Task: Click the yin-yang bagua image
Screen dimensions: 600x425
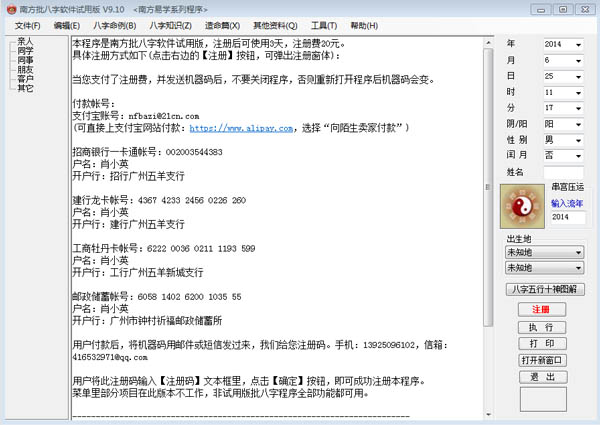Action: point(522,206)
